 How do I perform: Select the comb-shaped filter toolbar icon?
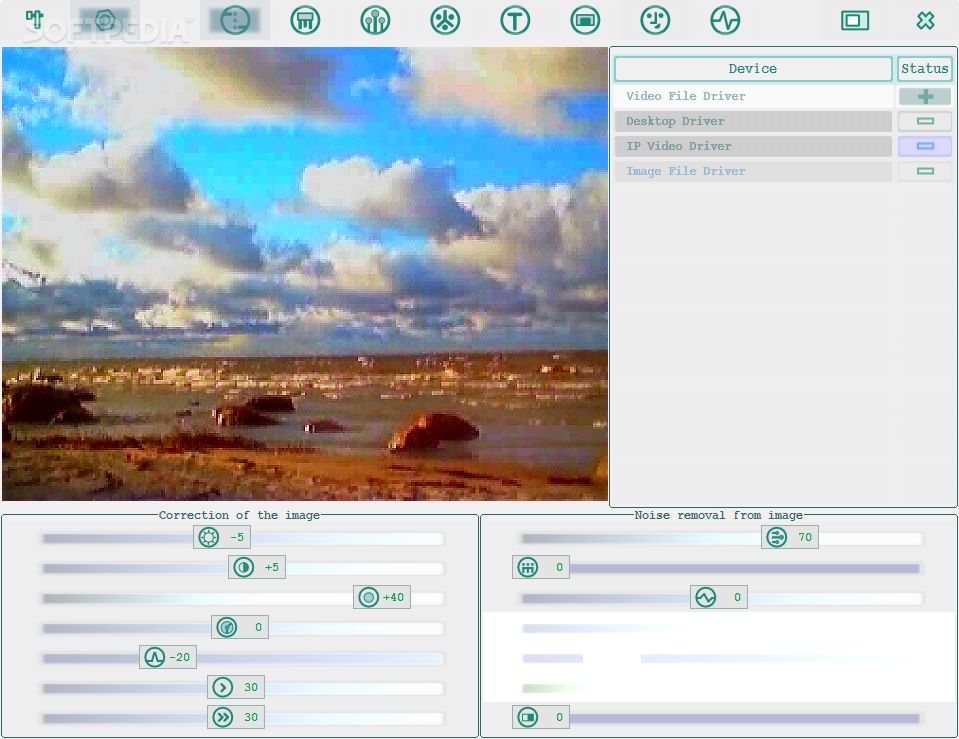[x=305, y=20]
